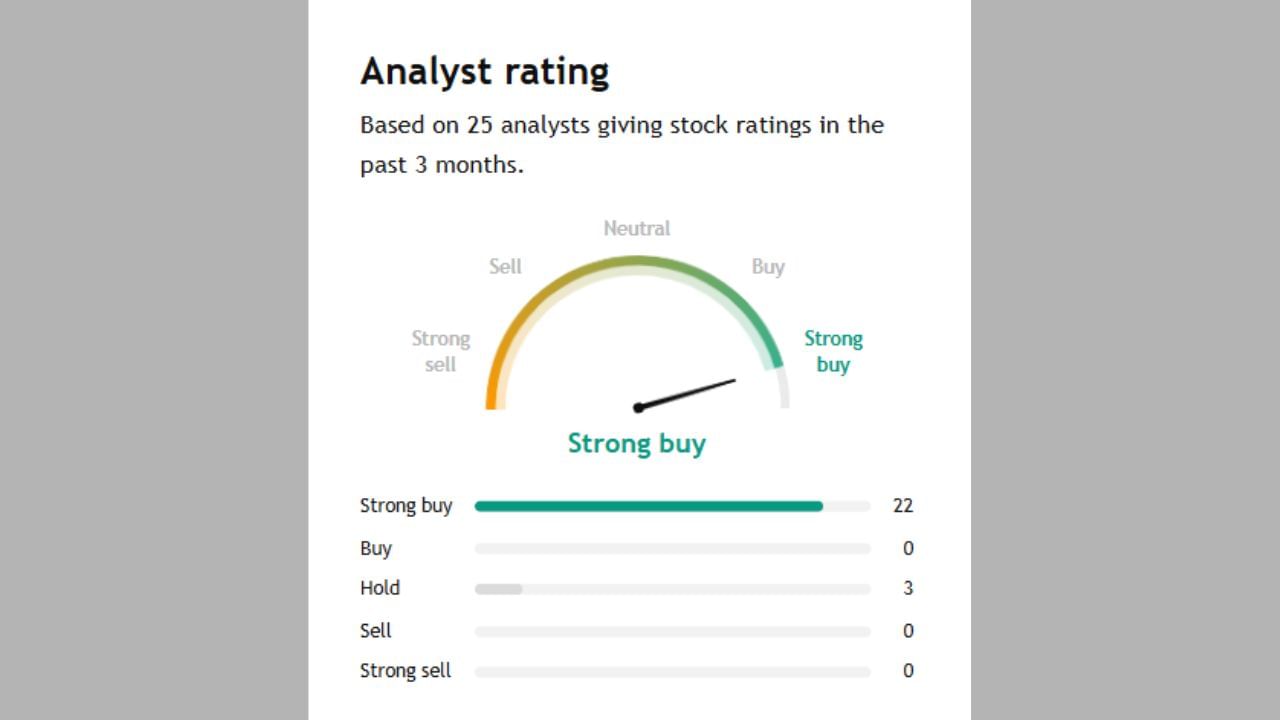1280x720 pixels.
Task: Click the Neutral label above gauge
Action: click(637, 228)
